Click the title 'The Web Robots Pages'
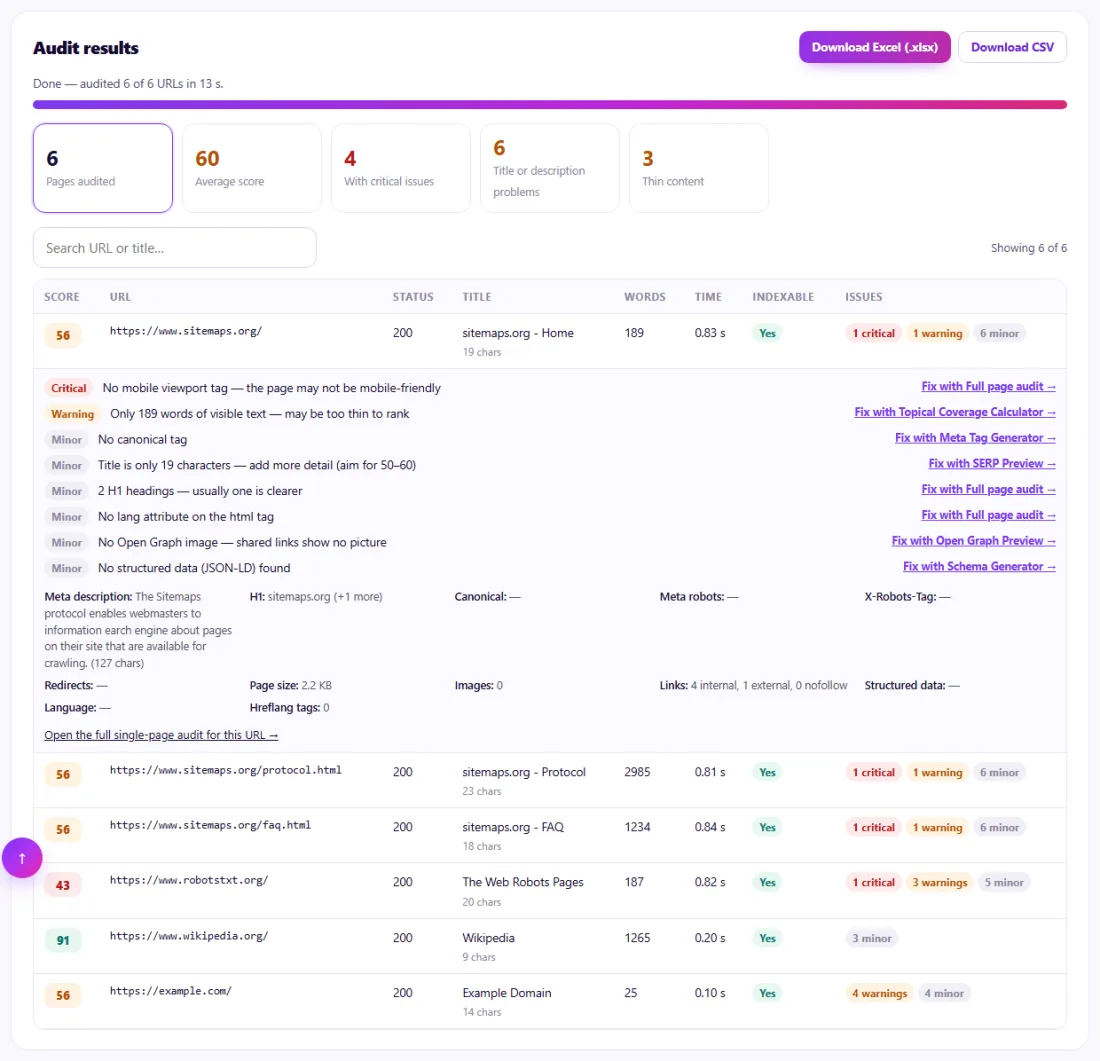Viewport: 1100px width, 1061px height. [523, 882]
